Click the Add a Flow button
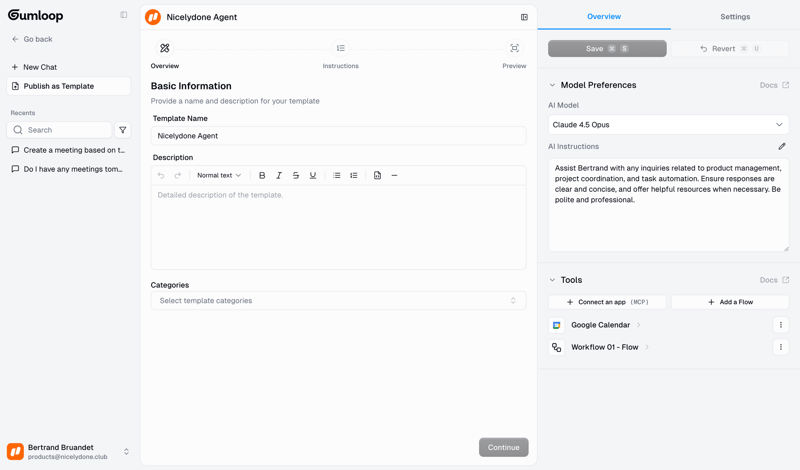Screen dimensions: 800x470 (730, 302)
